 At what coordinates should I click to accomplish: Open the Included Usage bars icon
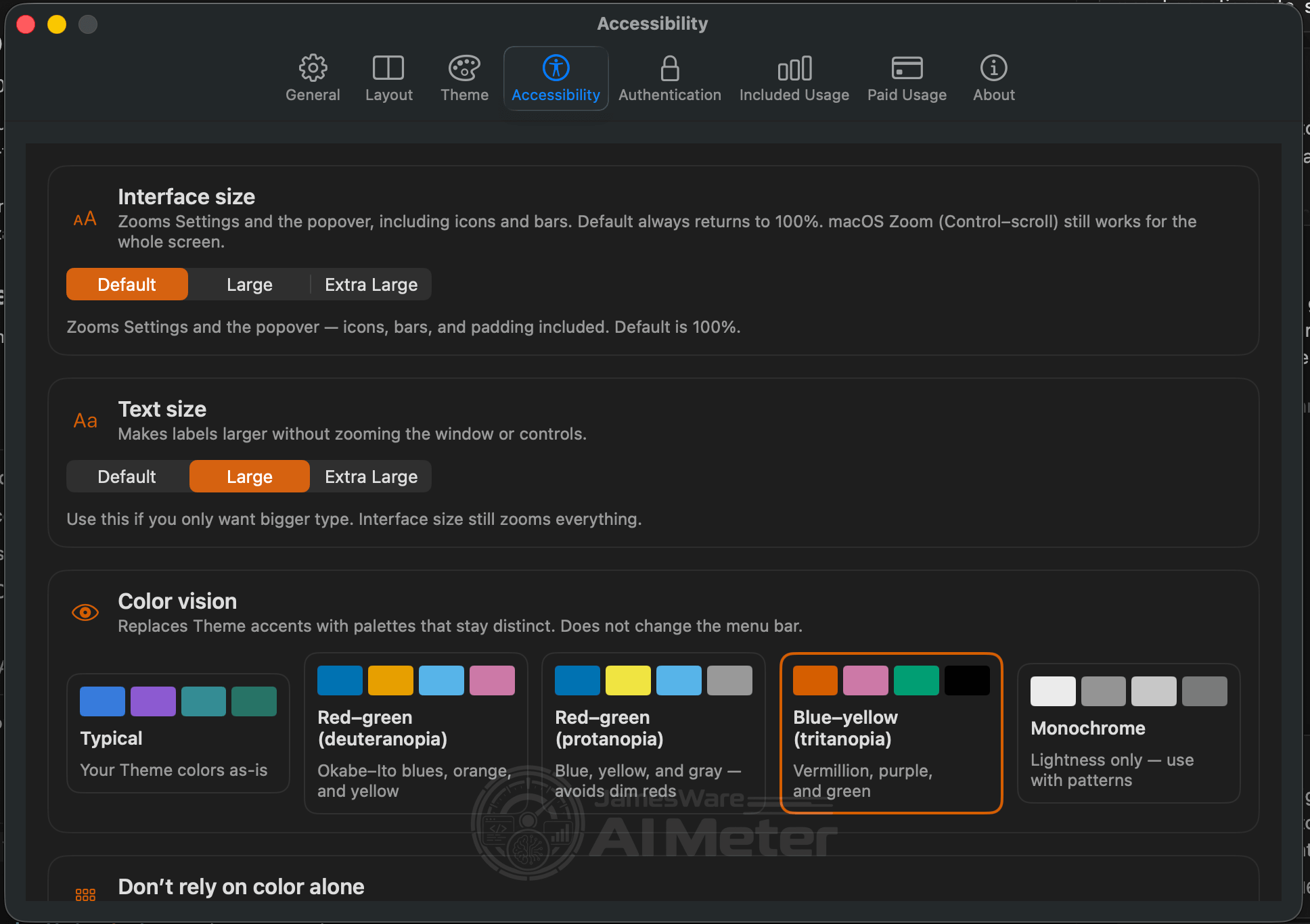tap(794, 68)
